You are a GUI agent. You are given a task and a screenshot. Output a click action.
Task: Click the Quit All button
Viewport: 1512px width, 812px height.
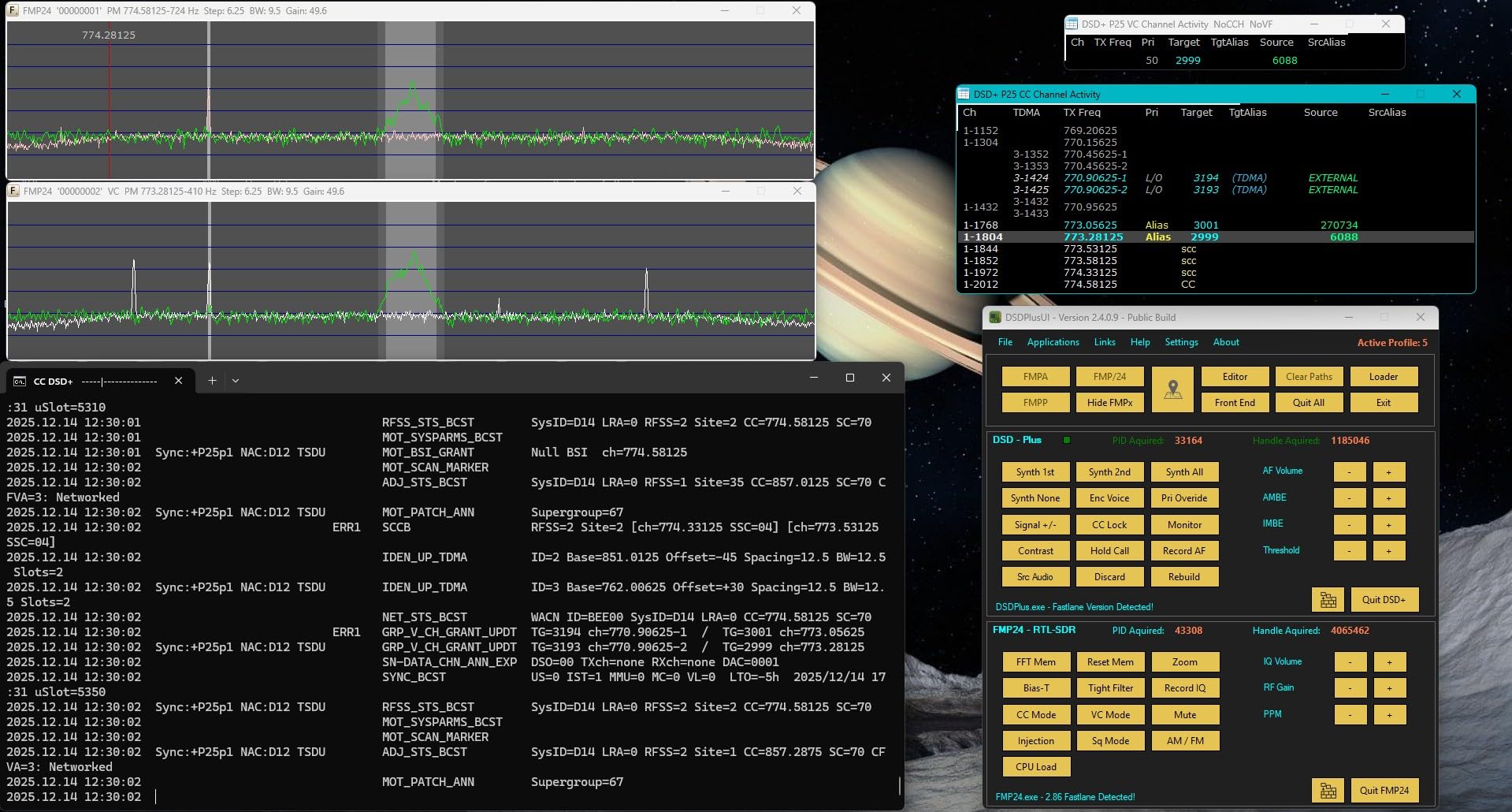[x=1309, y=402]
